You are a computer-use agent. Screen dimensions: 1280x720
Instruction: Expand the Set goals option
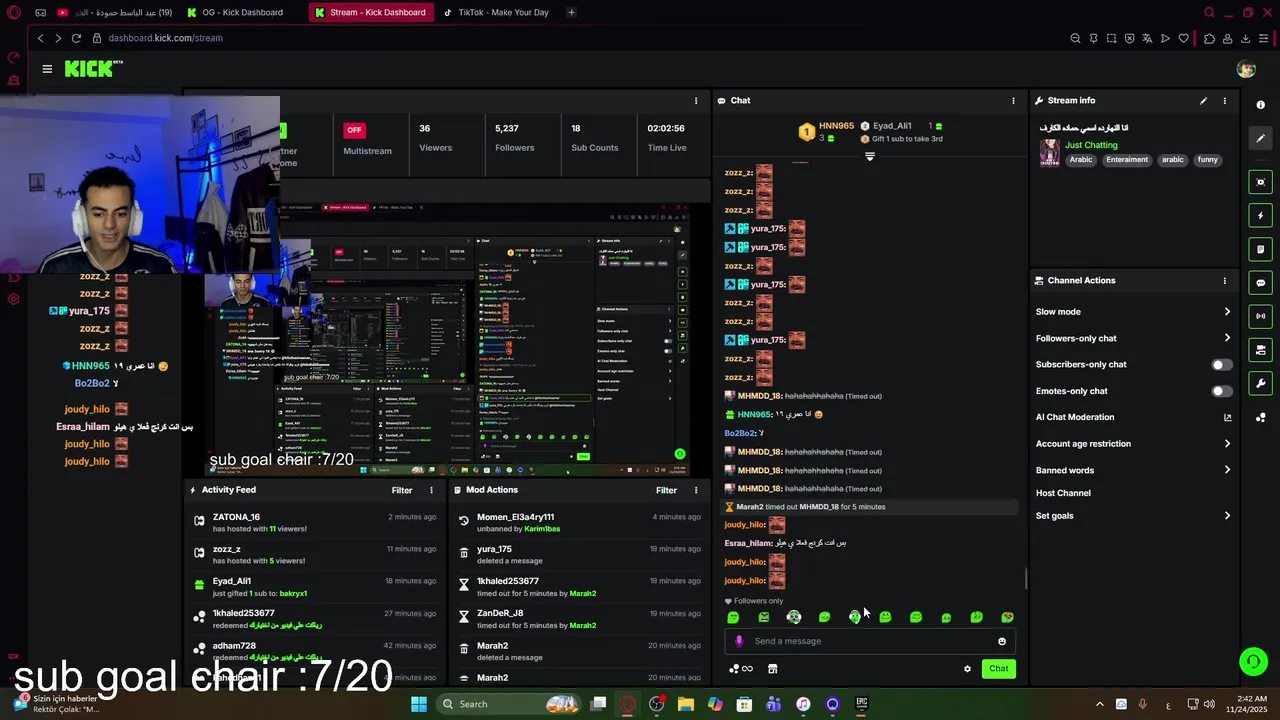pos(1133,516)
